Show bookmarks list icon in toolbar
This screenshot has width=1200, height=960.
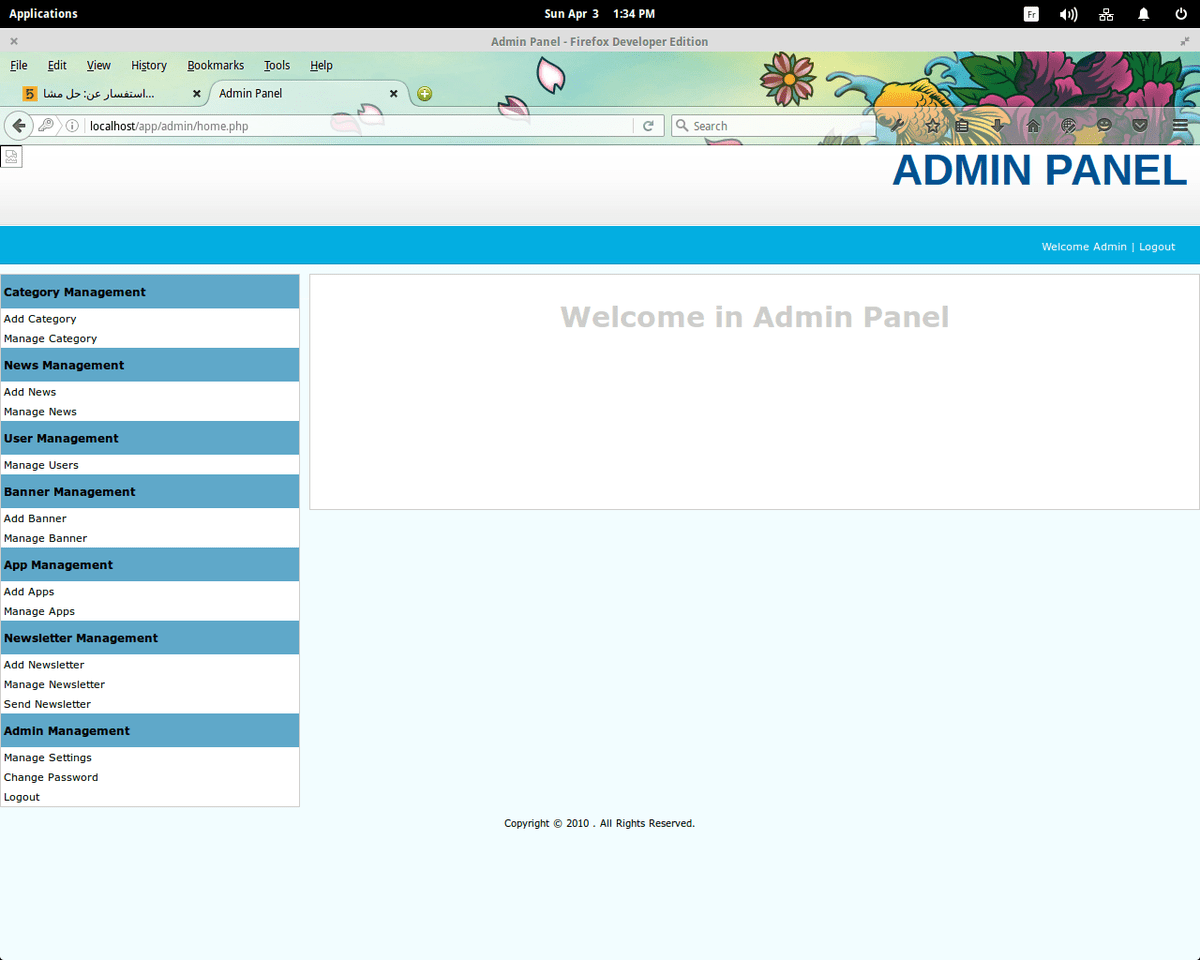coord(962,126)
